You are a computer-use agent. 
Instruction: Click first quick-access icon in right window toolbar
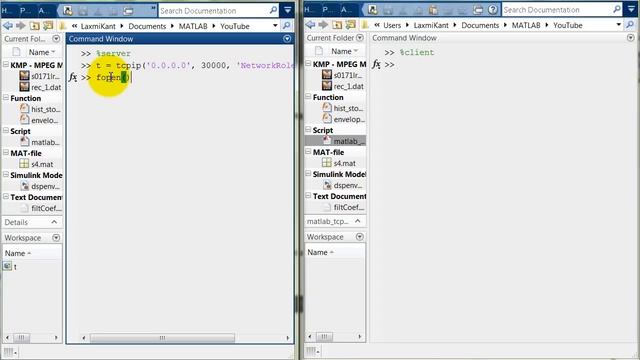click(373, 9)
